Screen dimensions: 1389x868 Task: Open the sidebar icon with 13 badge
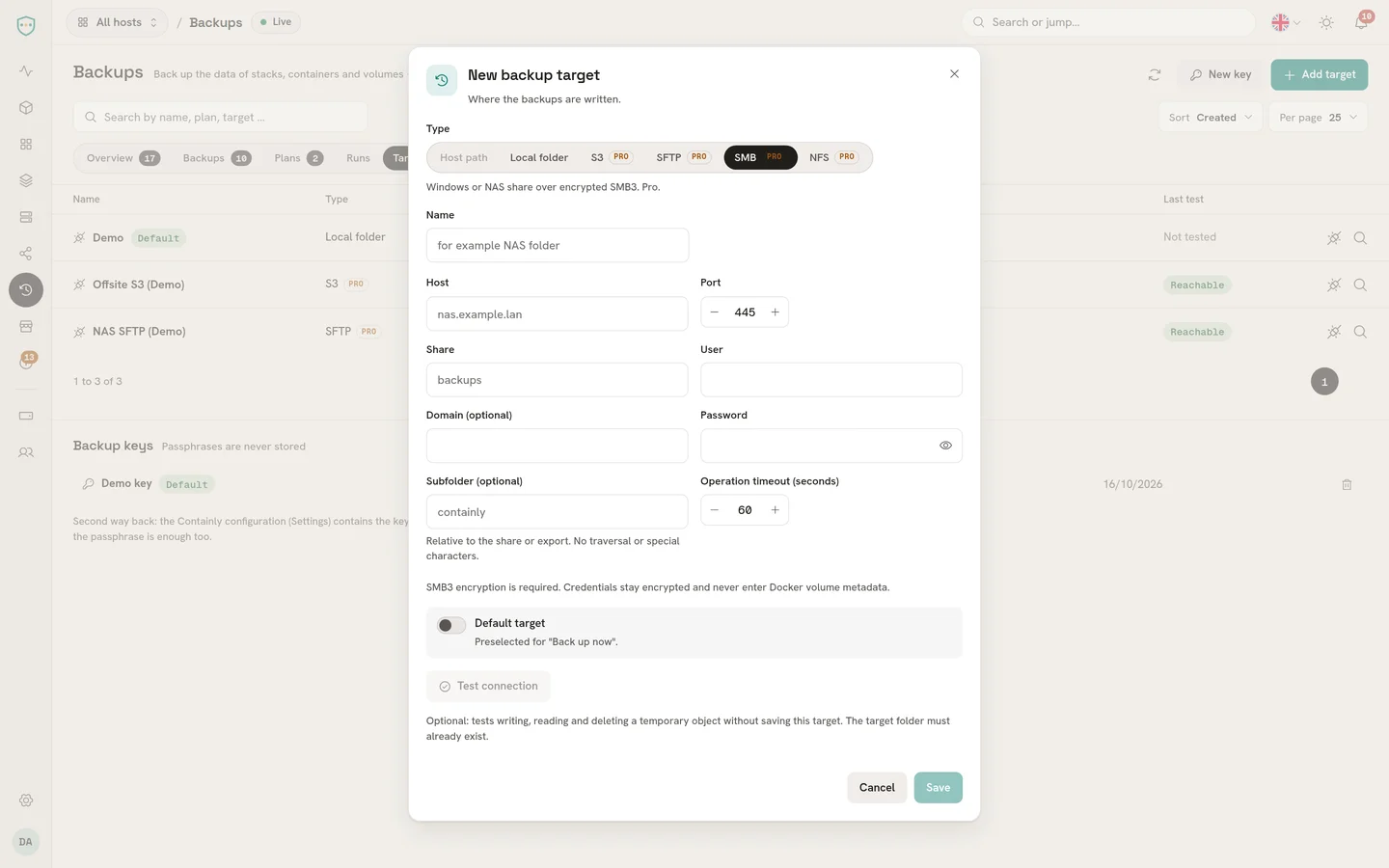coord(26,362)
